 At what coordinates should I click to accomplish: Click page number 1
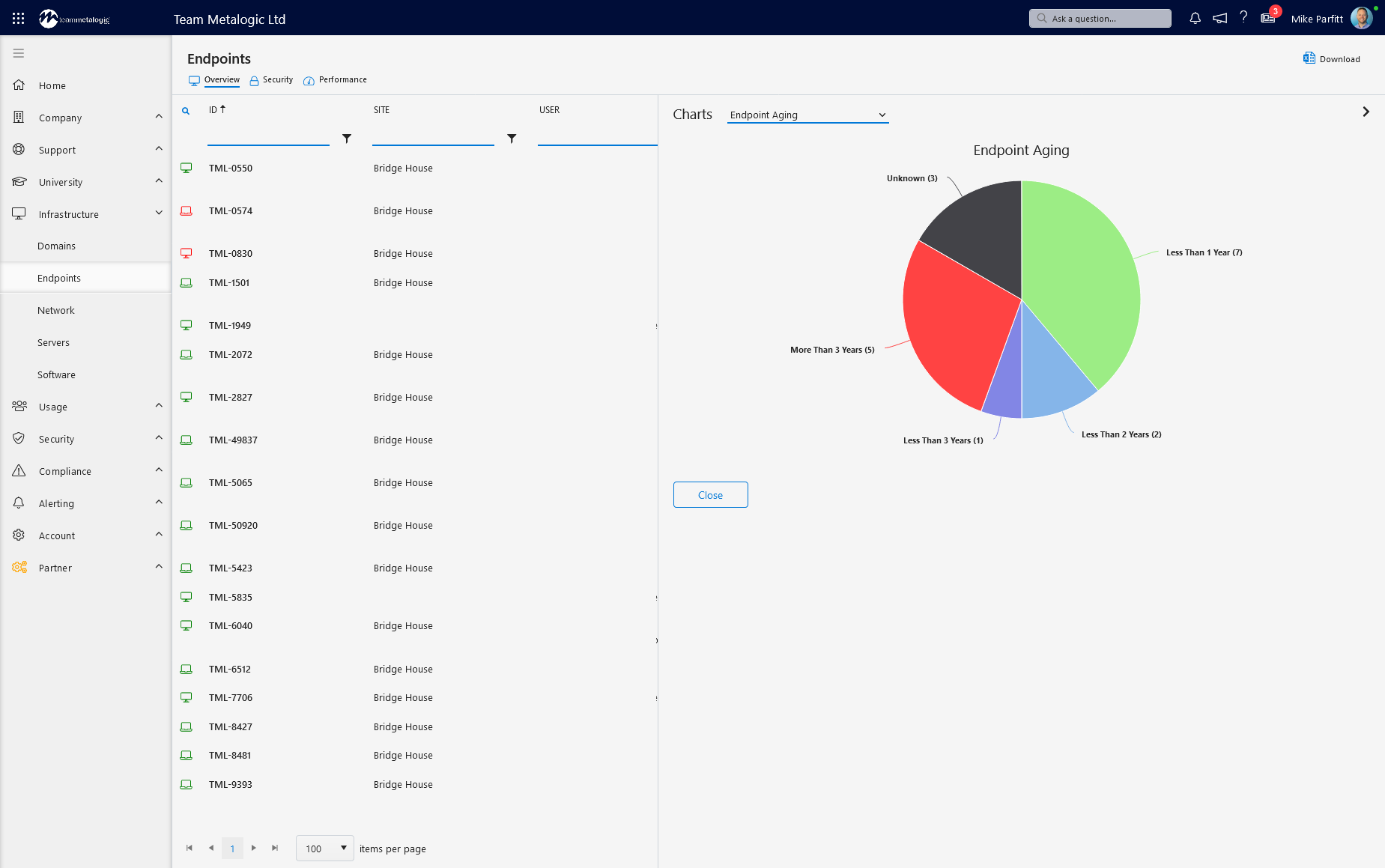pyautogui.click(x=232, y=849)
